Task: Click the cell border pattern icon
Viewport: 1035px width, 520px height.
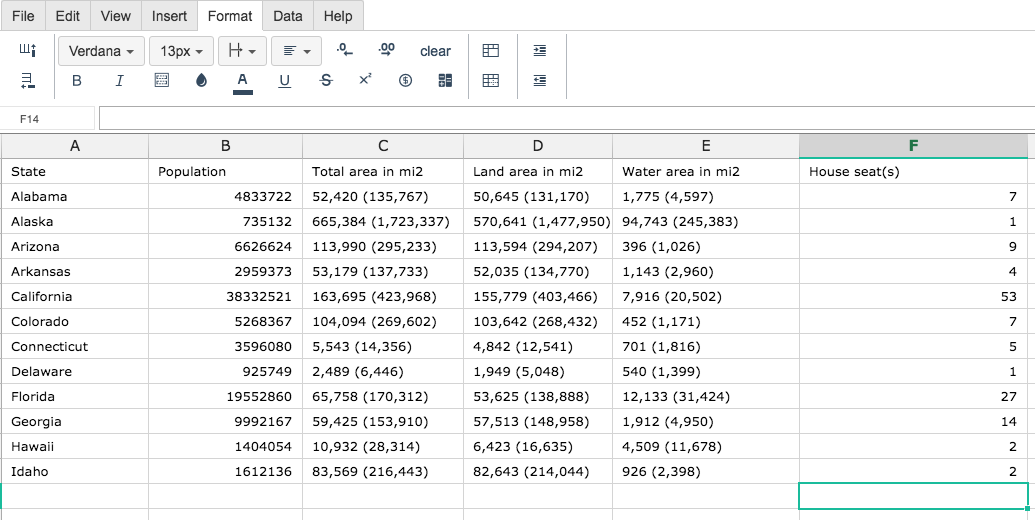Action: [162, 81]
